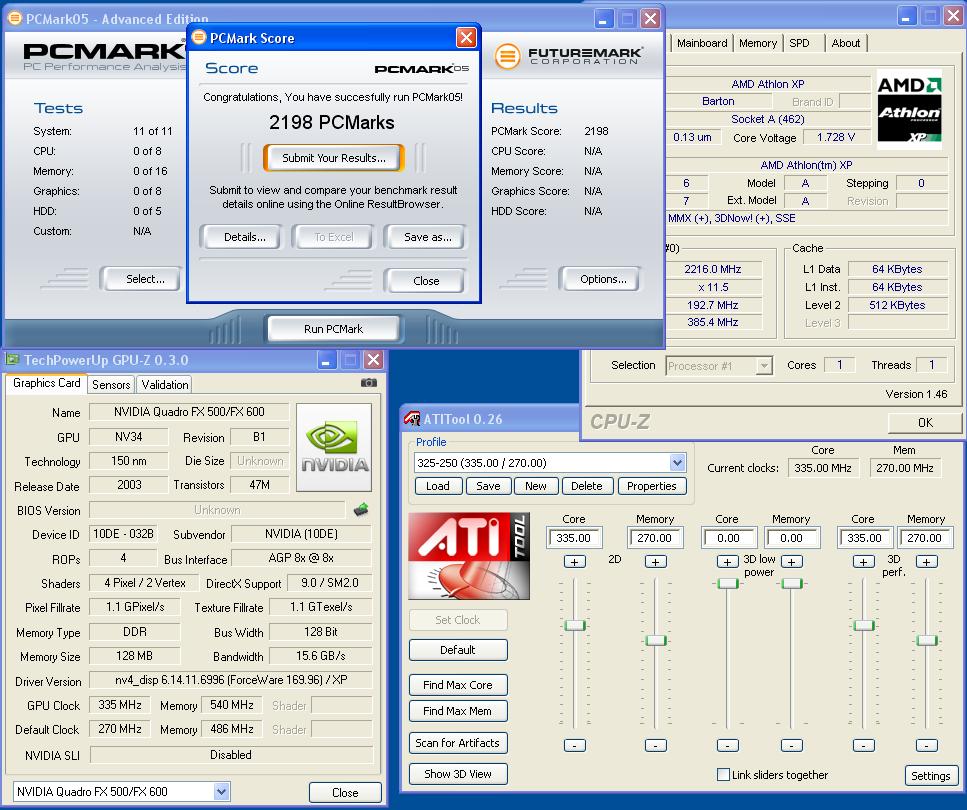Click the 2D Core clock slider handle
This screenshot has height=810, width=967.
575,626
